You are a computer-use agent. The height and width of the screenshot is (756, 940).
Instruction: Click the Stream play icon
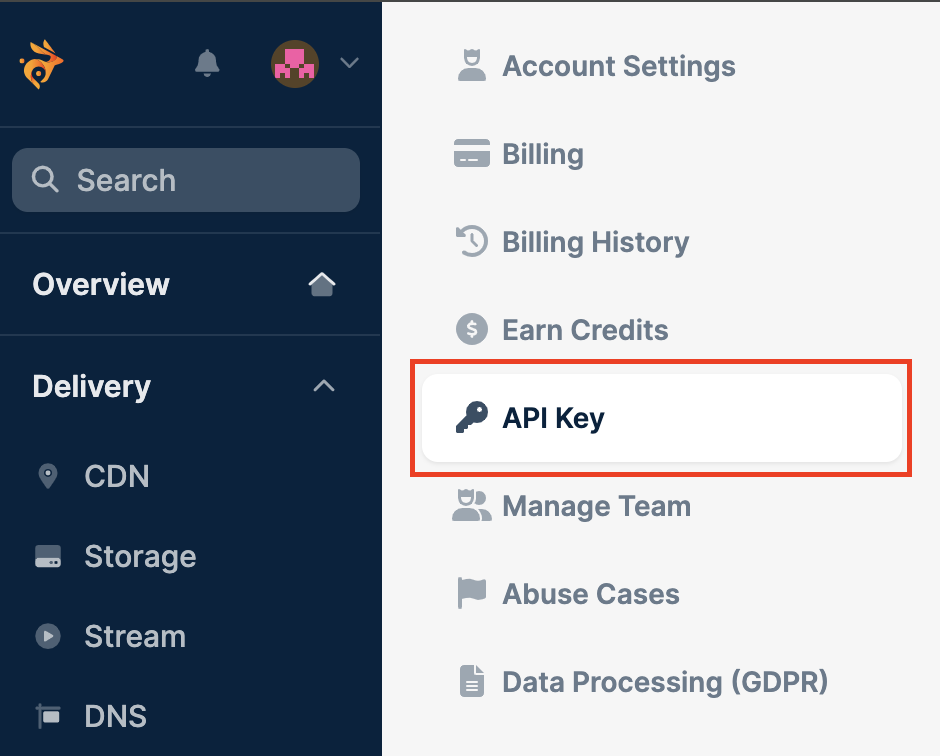48,636
